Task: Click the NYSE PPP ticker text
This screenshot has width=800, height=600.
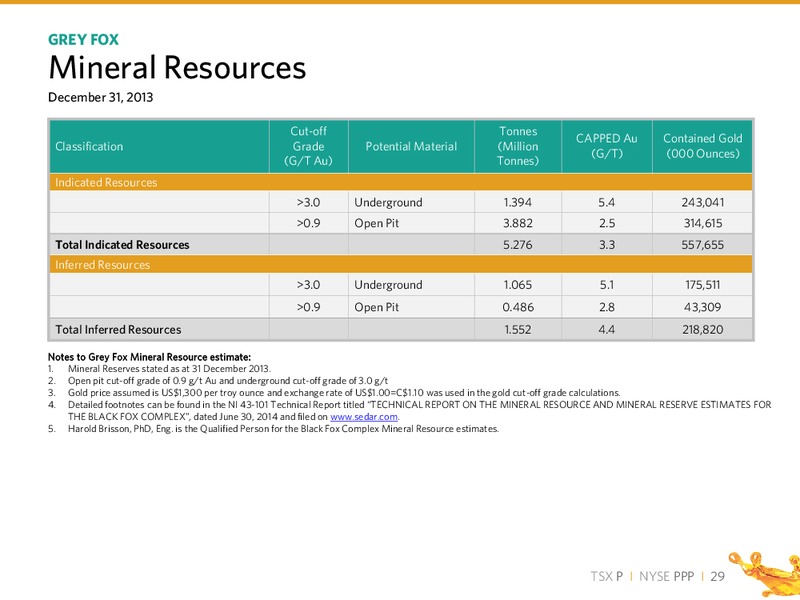Action: click(x=666, y=577)
